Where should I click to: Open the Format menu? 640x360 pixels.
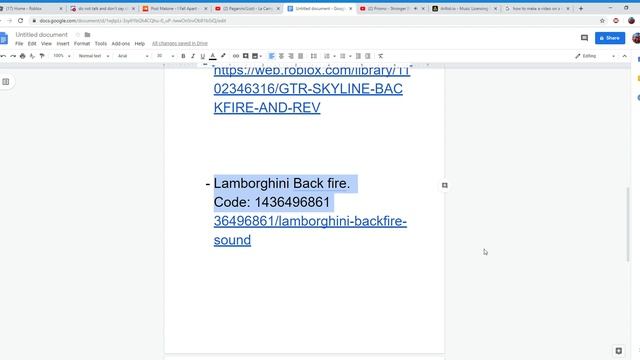82,44
